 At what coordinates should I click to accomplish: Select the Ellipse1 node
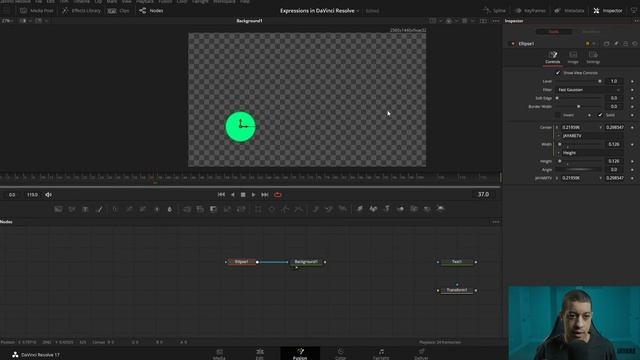(242, 262)
